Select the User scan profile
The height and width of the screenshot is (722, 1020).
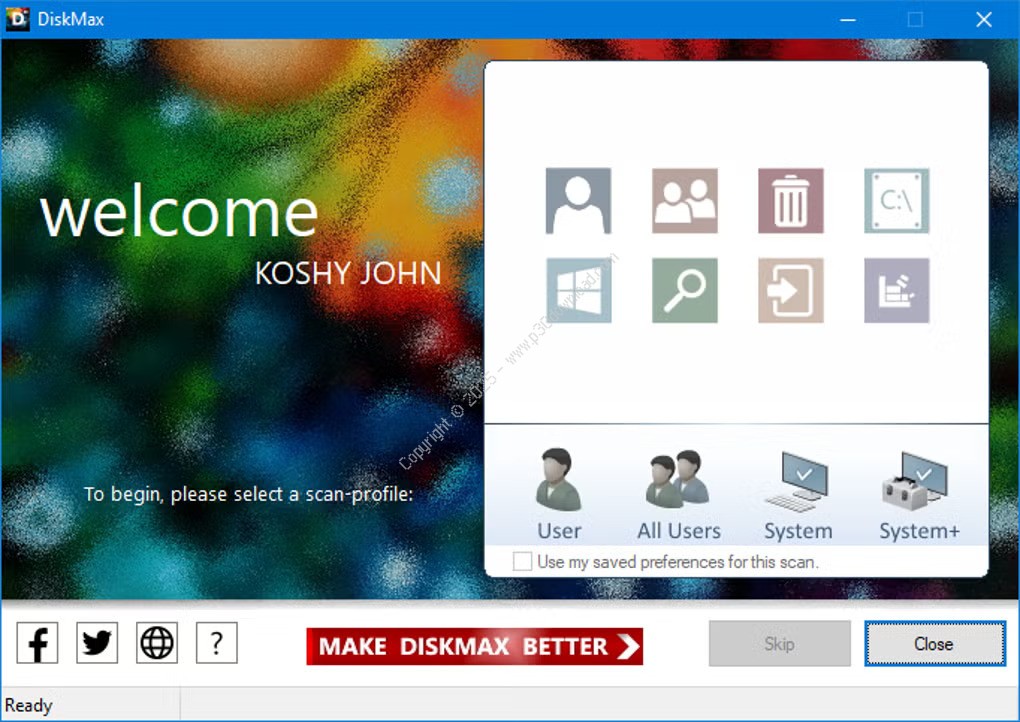559,494
